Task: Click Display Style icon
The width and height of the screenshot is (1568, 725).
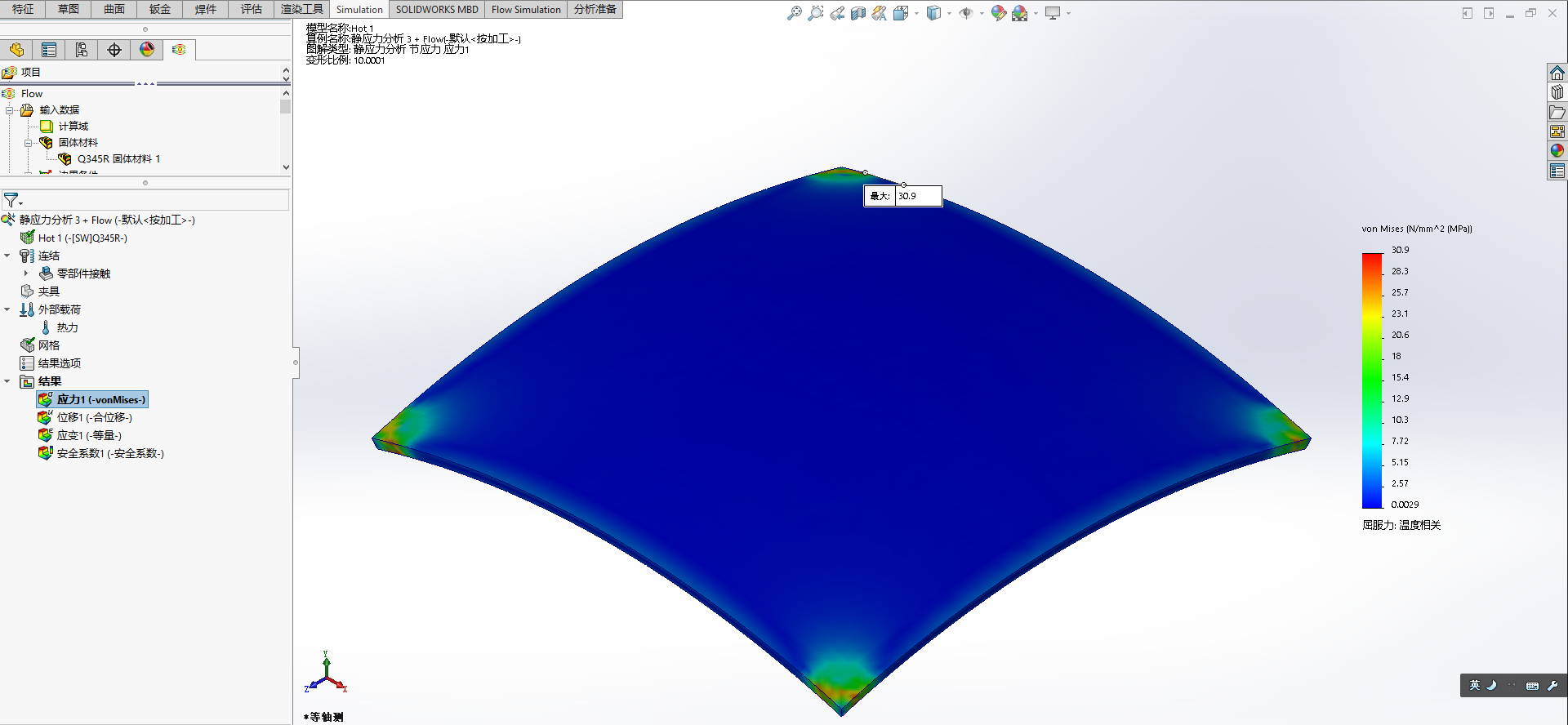Action: (933, 13)
